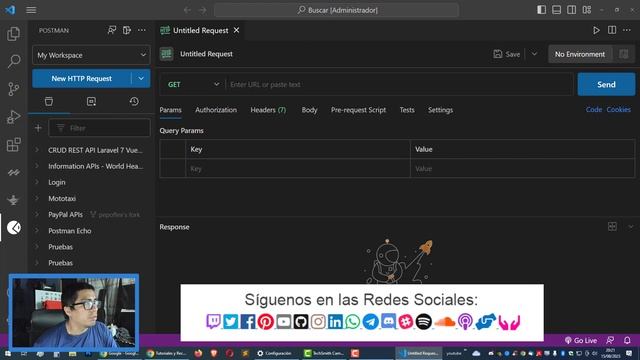Click the empty Value cell in Query Params
This screenshot has width=640, height=360.
(x=522, y=168)
